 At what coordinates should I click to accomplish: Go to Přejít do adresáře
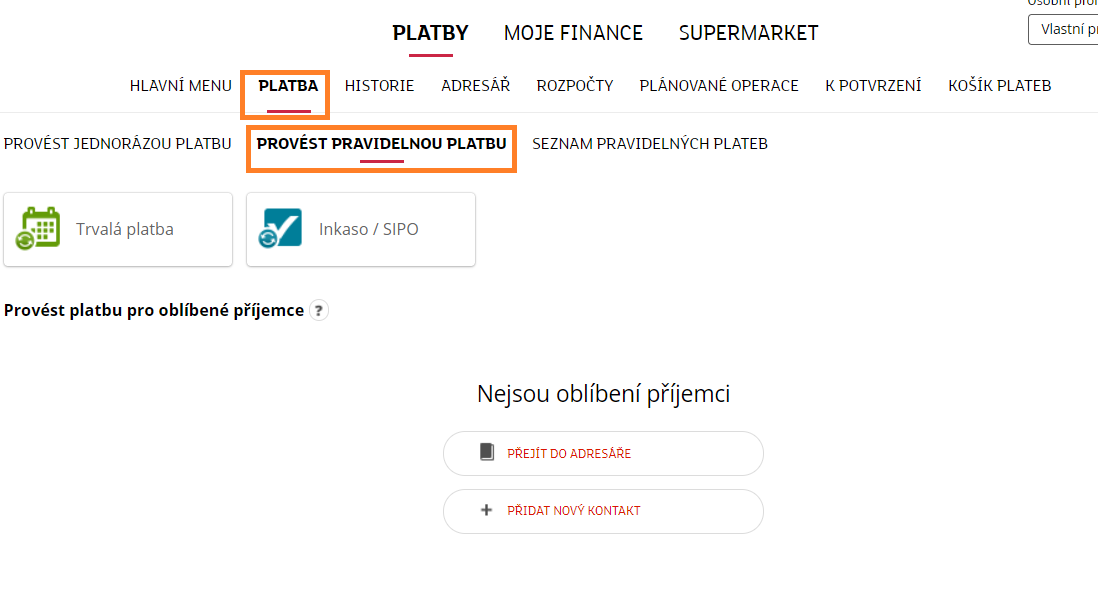(603, 453)
